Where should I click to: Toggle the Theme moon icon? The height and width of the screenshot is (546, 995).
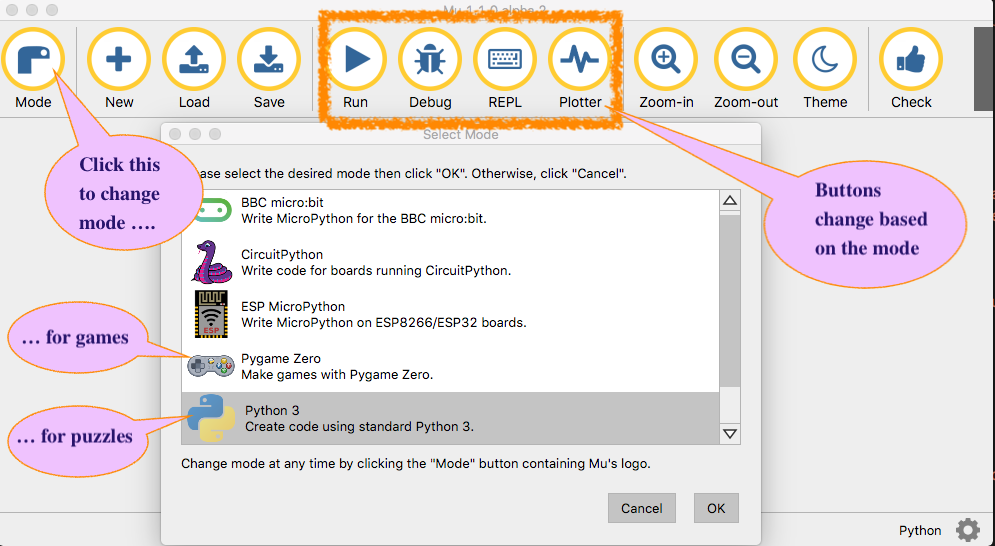coord(825,60)
